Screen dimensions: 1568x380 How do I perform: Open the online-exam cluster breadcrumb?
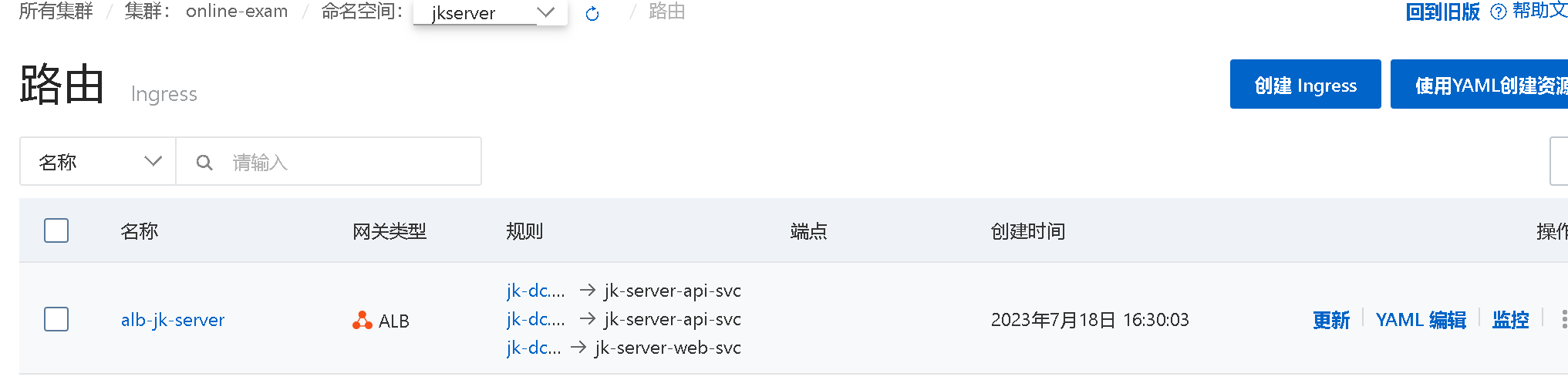pos(237,12)
